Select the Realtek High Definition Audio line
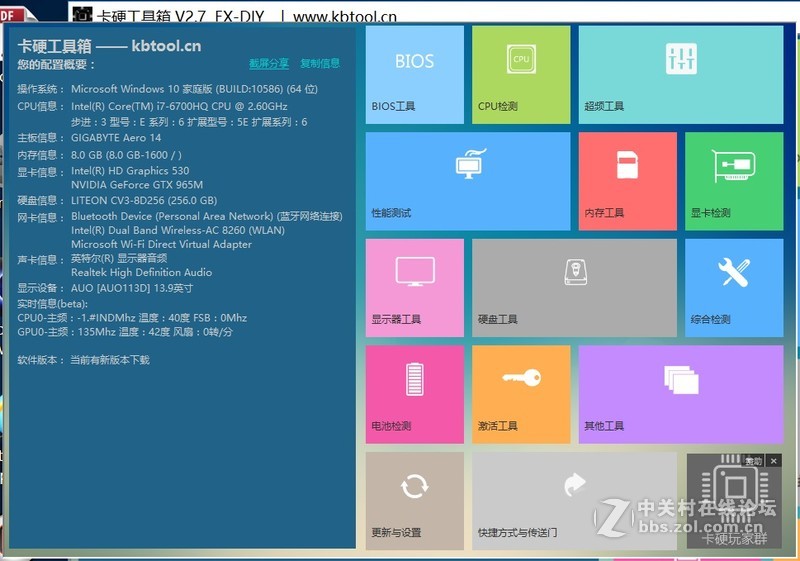 point(141,272)
